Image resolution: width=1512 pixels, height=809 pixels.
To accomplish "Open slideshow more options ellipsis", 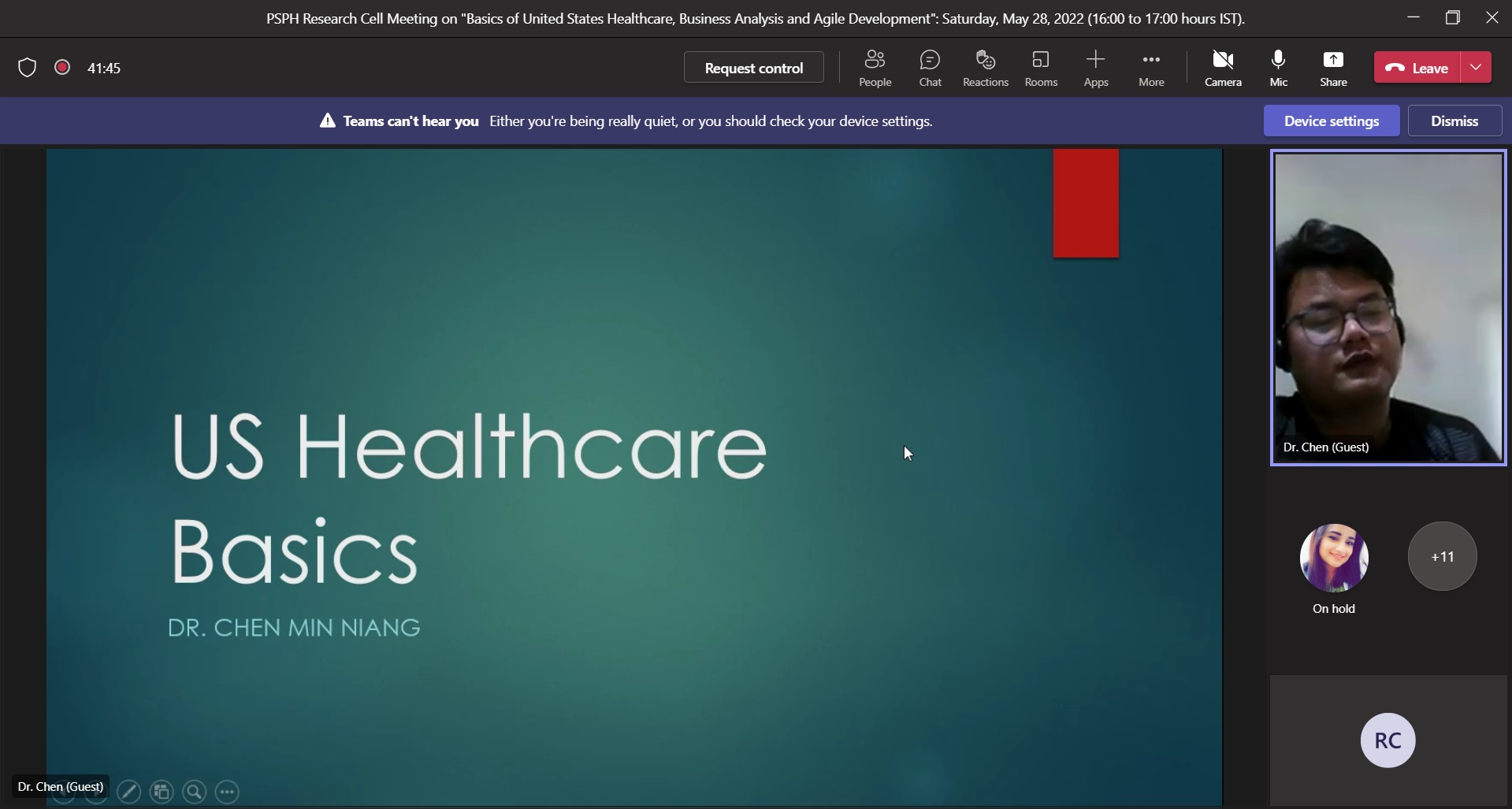I will [227, 792].
